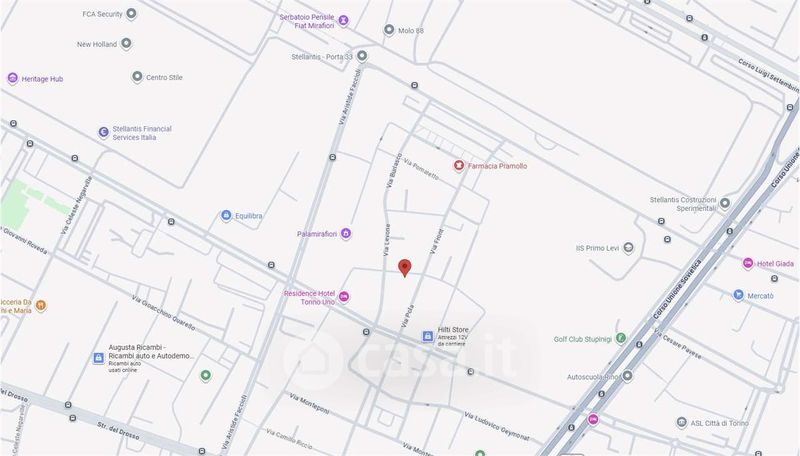Select the IIS Primo Levi school icon
This screenshot has height=456, width=800.
(x=629, y=248)
